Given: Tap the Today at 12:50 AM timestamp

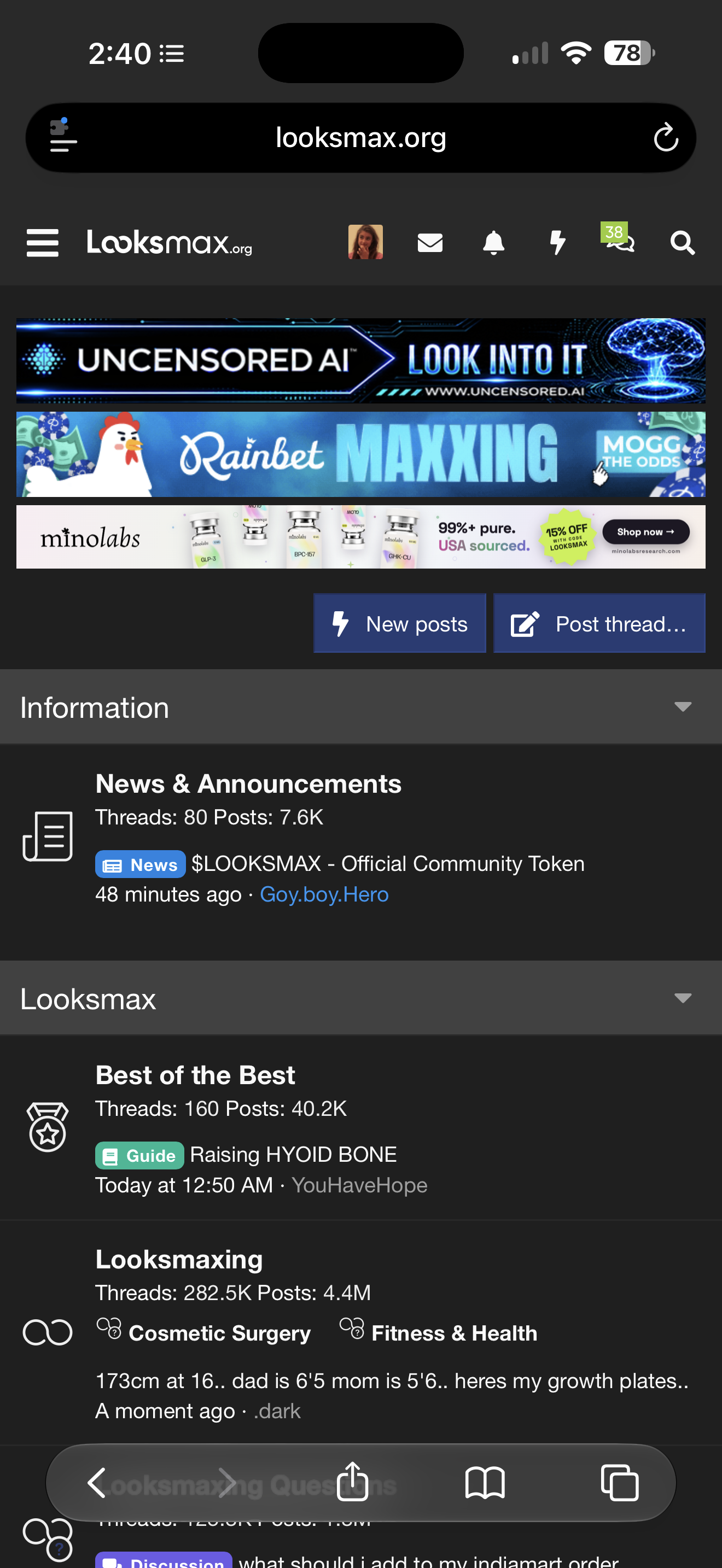Looking at the screenshot, I should pos(184,1185).
